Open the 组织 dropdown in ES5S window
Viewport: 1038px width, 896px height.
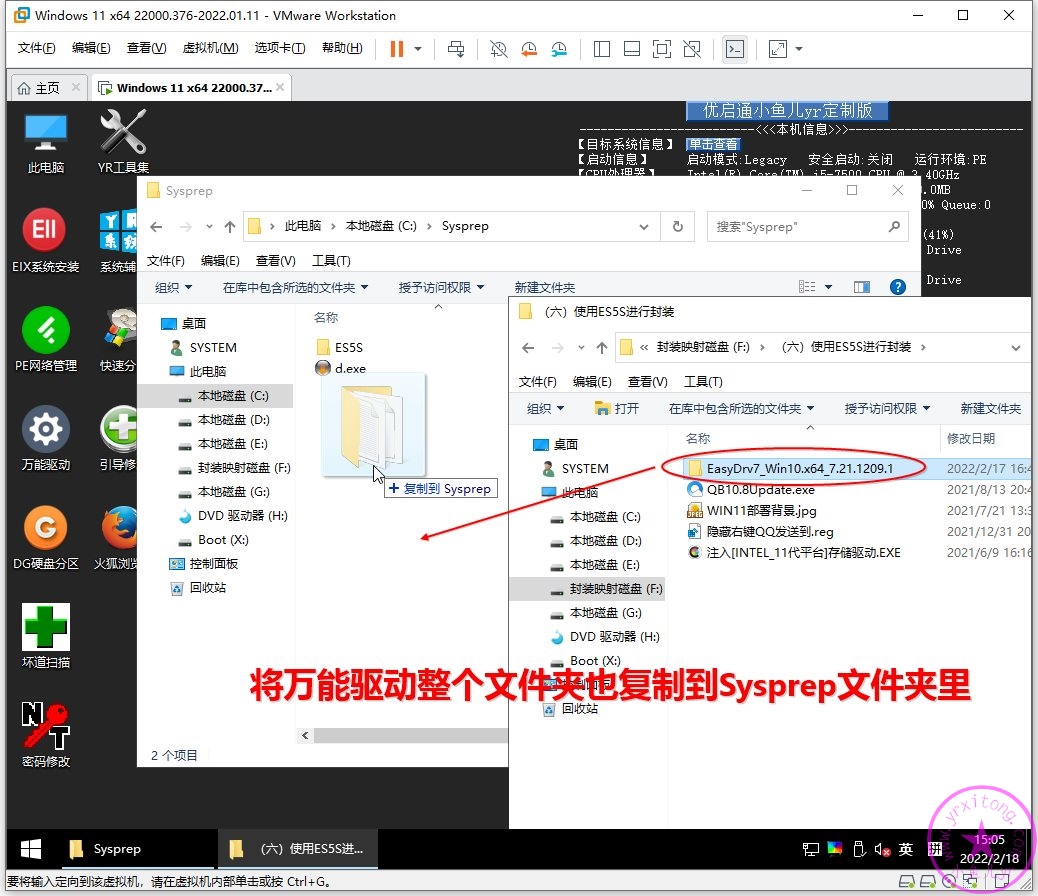[x=545, y=409]
